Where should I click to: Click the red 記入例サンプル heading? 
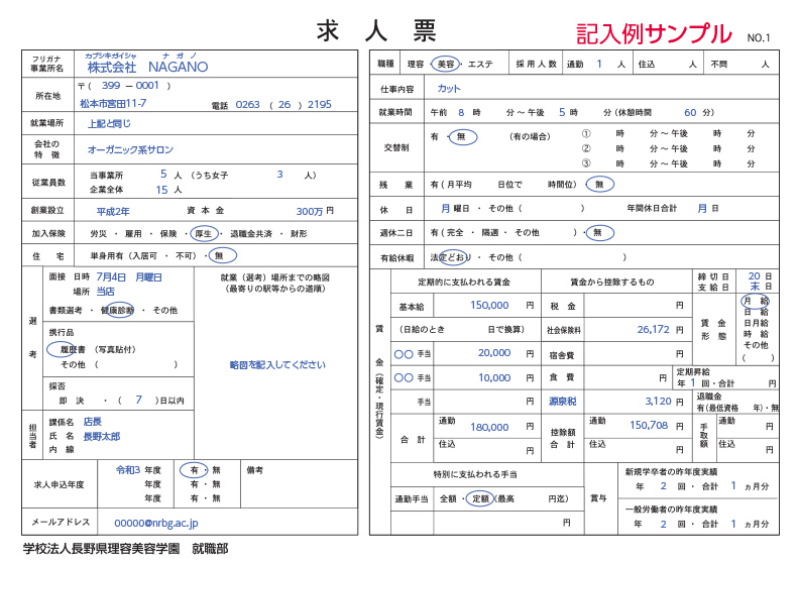pyautogui.click(x=653, y=34)
